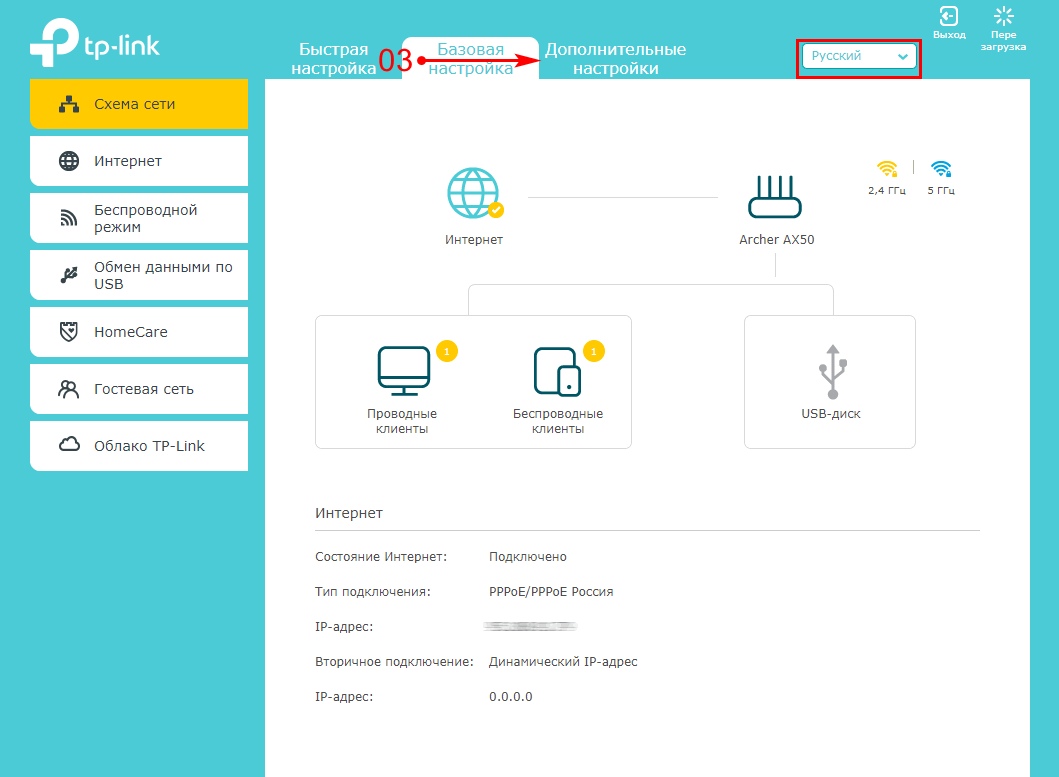The width and height of the screenshot is (1059, 777).
Task: Open the wireless clients devices icon
Action: point(557,370)
